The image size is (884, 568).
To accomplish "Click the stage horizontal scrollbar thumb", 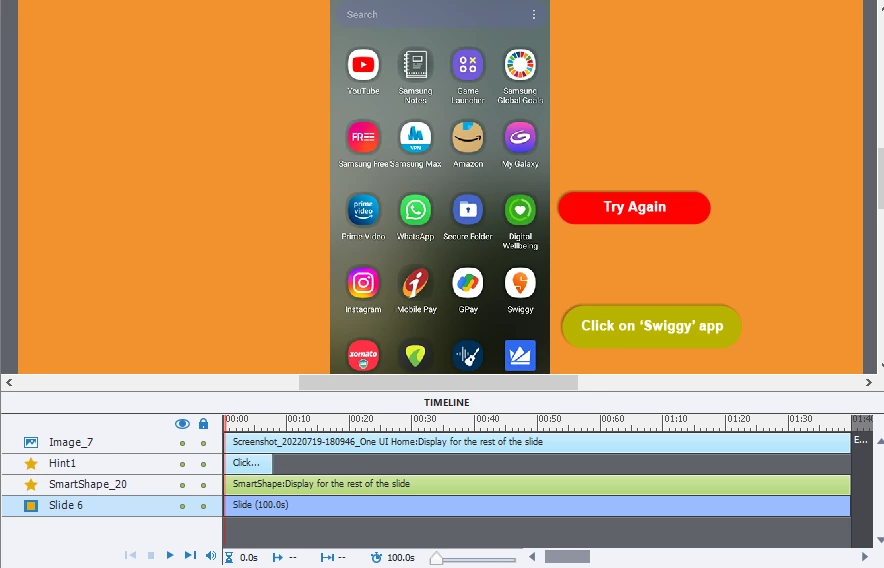I will (x=438, y=382).
